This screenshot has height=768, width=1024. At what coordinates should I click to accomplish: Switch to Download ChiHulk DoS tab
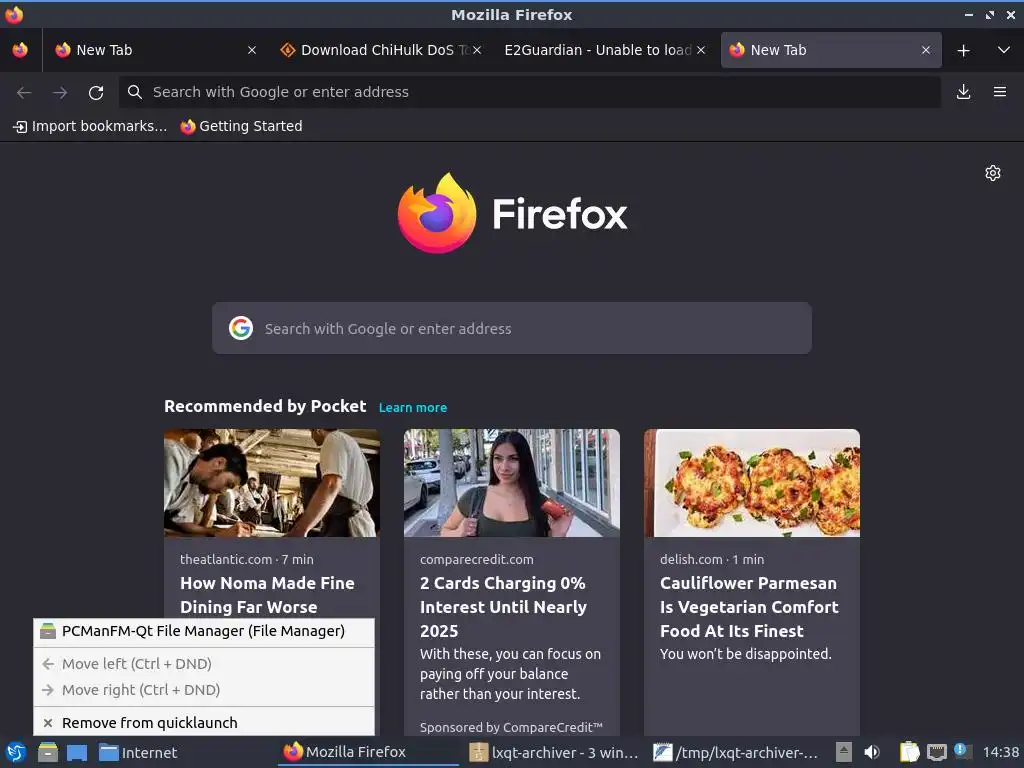(x=379, y=50)
